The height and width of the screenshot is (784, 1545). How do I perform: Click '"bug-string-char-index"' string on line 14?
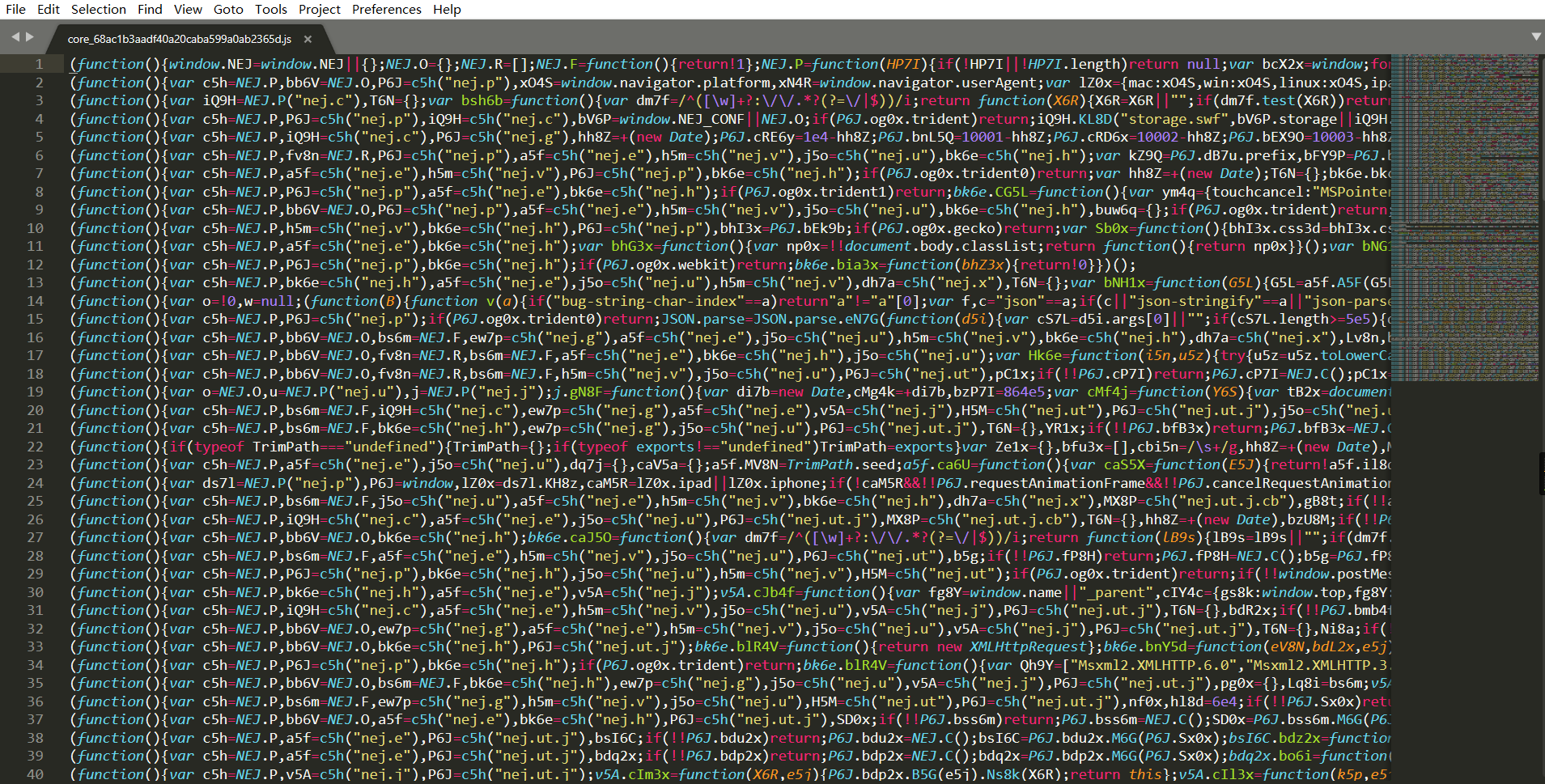point(652,301)
